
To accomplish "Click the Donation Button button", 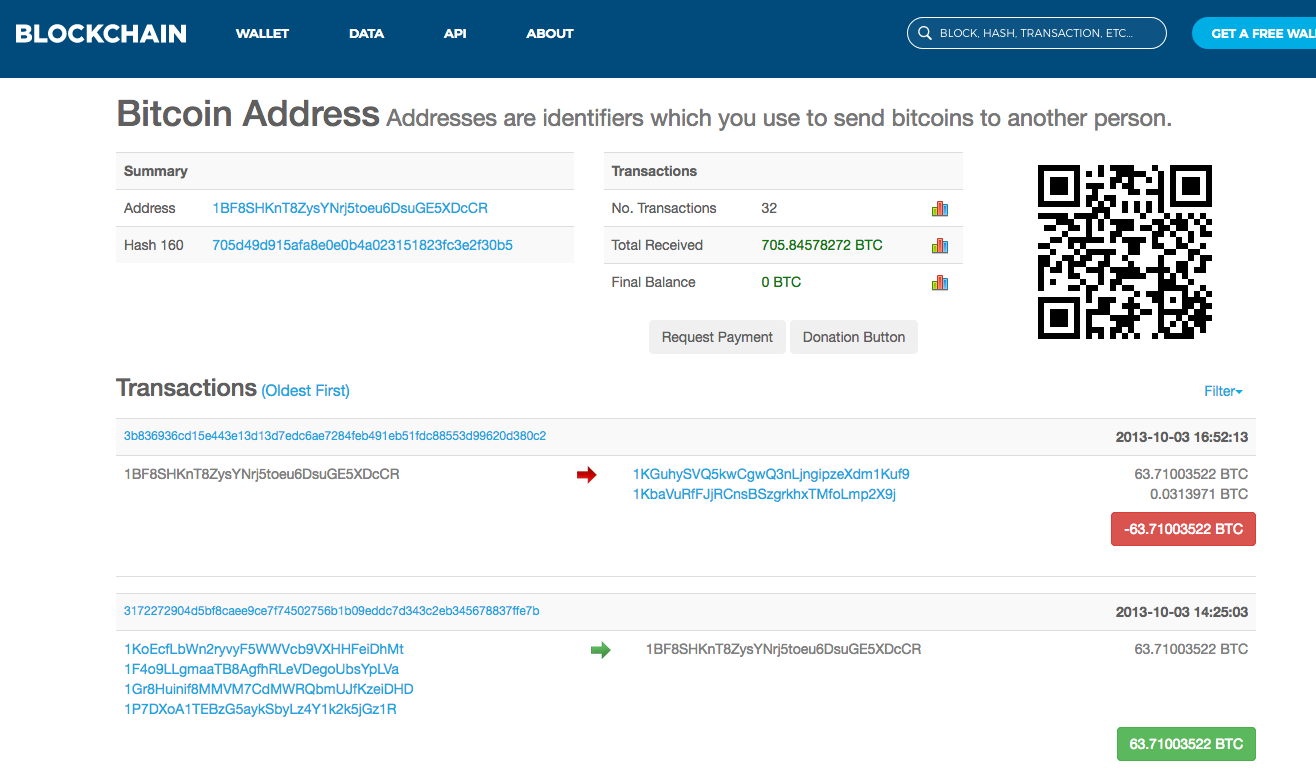I will coord(854,337).
